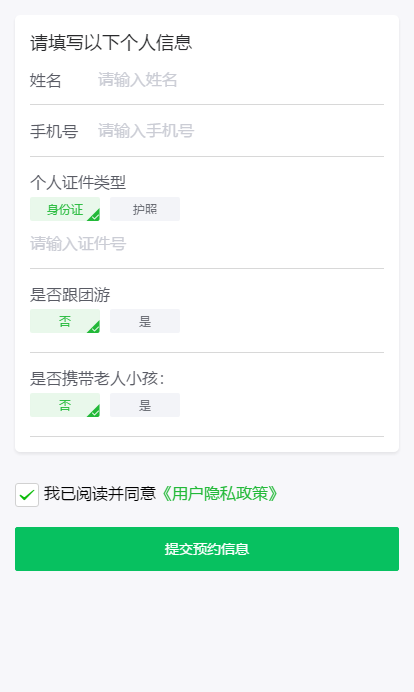Click the 手机号 field label

[54, 131]
